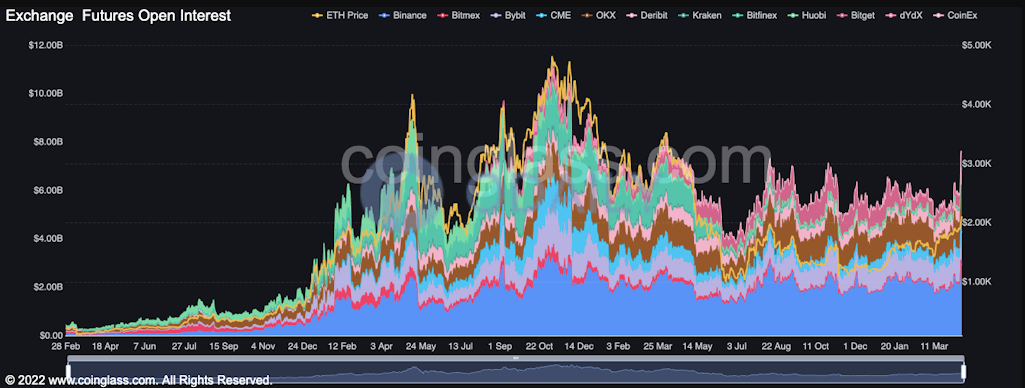Click the 20 Jan date label
The image size is (1025, 388).
(894, 346)
